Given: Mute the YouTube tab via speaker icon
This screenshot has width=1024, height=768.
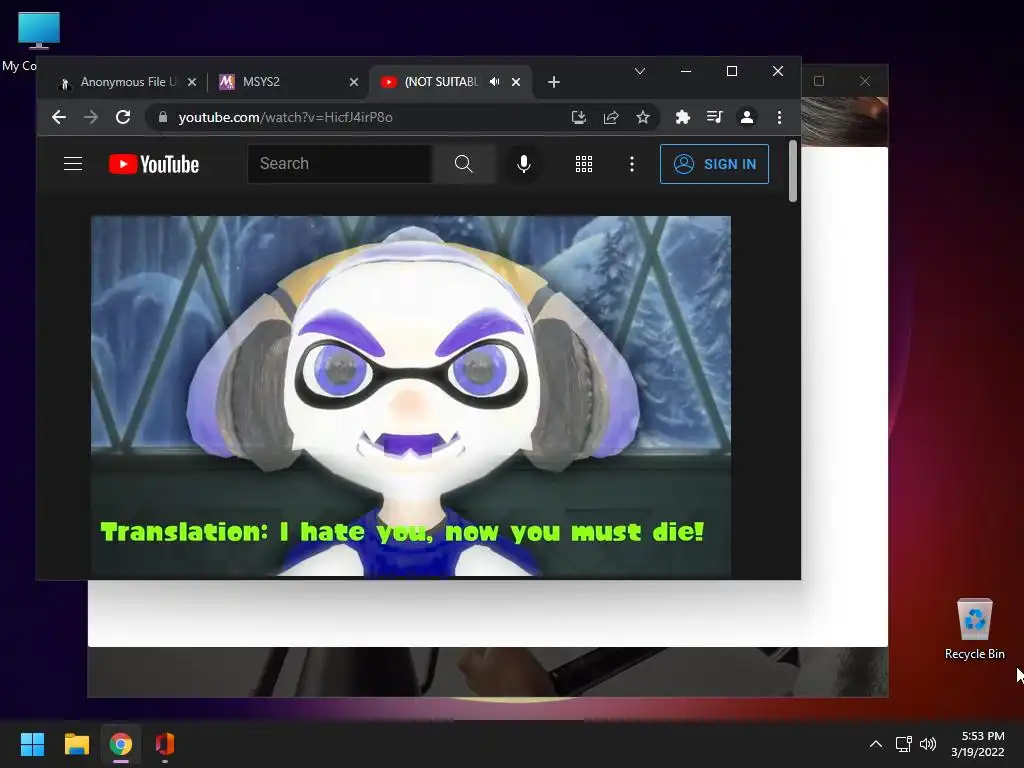Looking at the screenshot, I should point(495,82).
